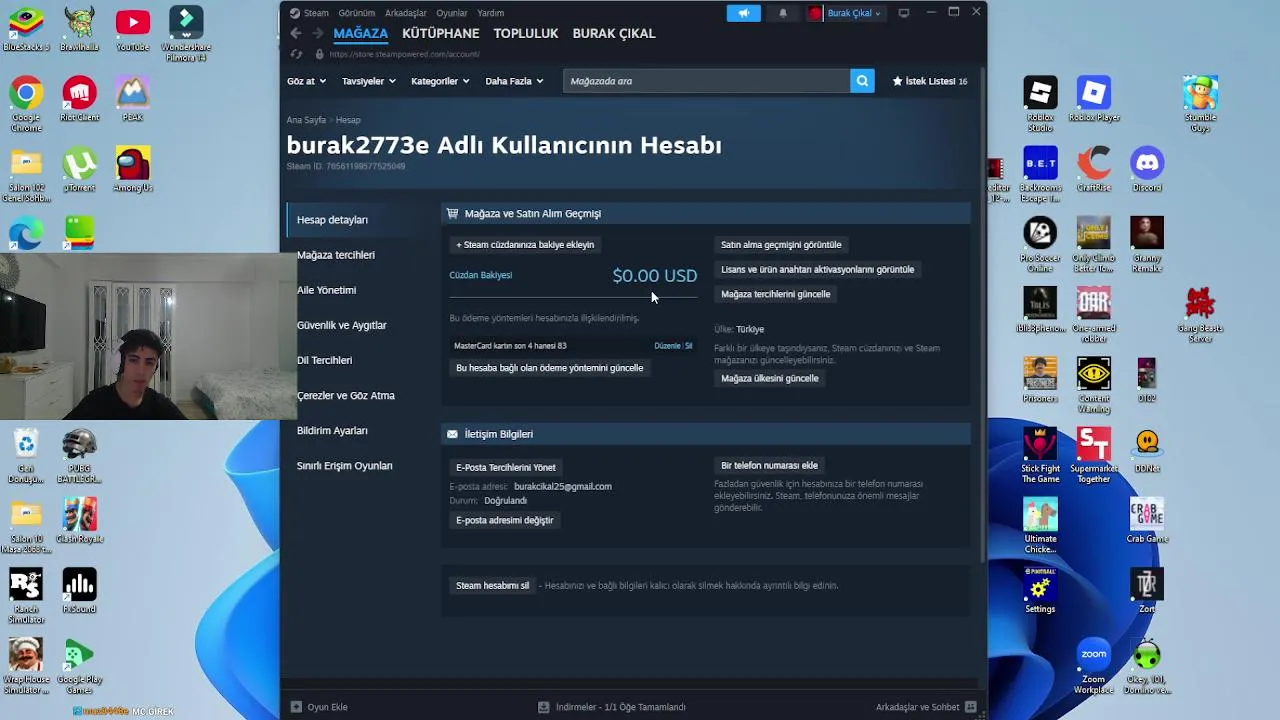Open the Steam announcements megaphone icon
The height and width of the screenshot is (720, 1280).
click(x=743, y=13)
